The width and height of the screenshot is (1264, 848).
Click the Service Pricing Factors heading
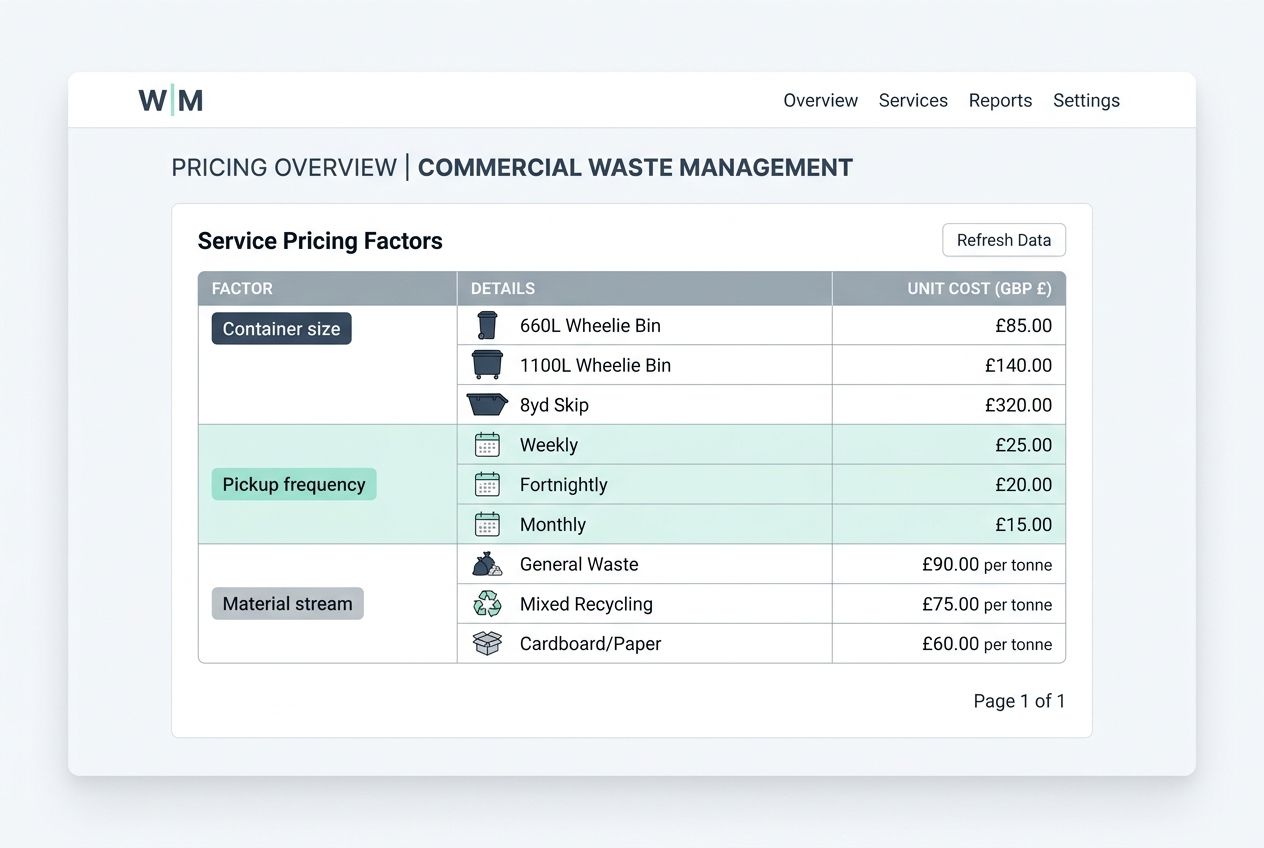pyautogui.click(x=320, y=241)
